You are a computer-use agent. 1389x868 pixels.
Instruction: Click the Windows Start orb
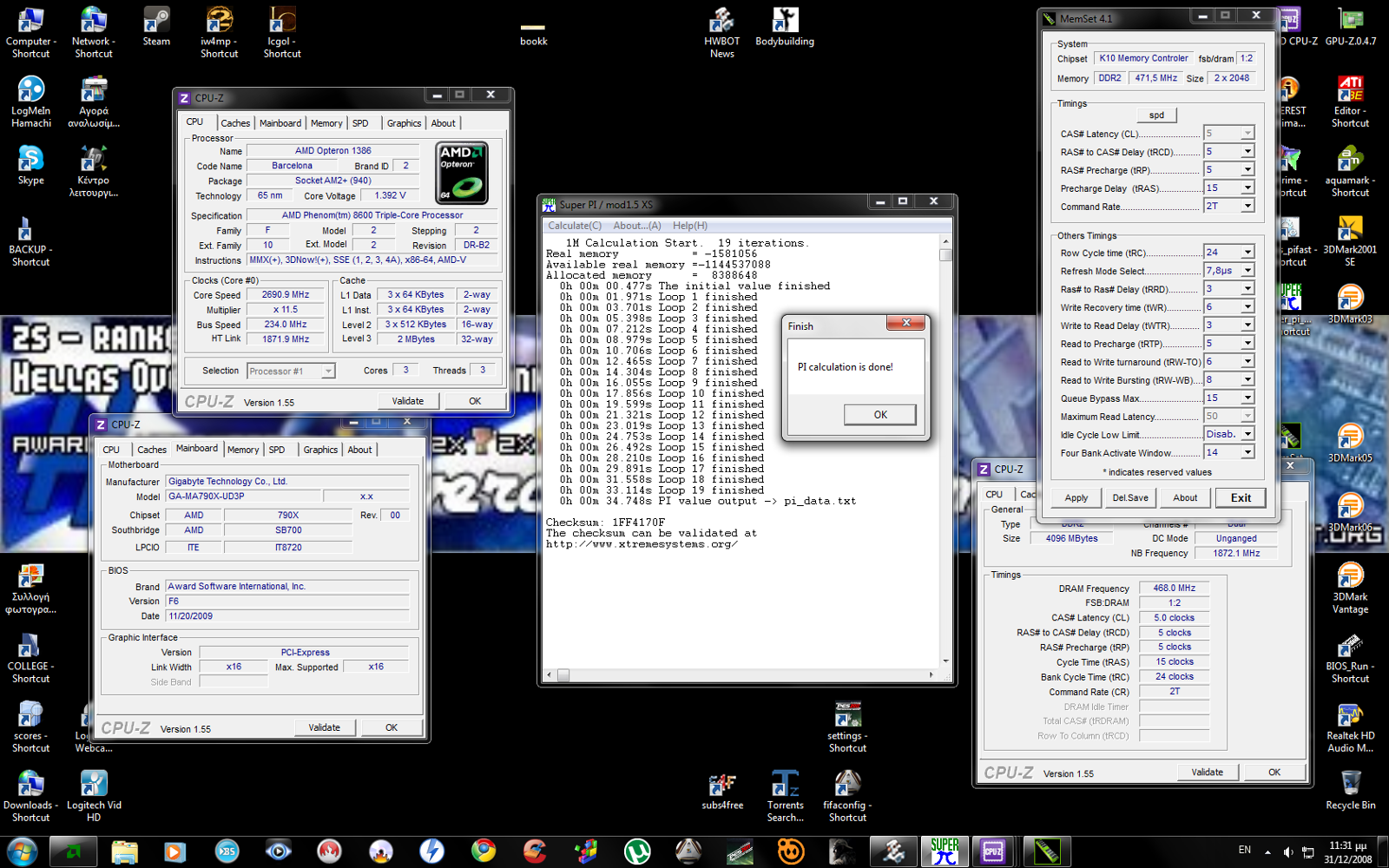click(x=21, y=852)
